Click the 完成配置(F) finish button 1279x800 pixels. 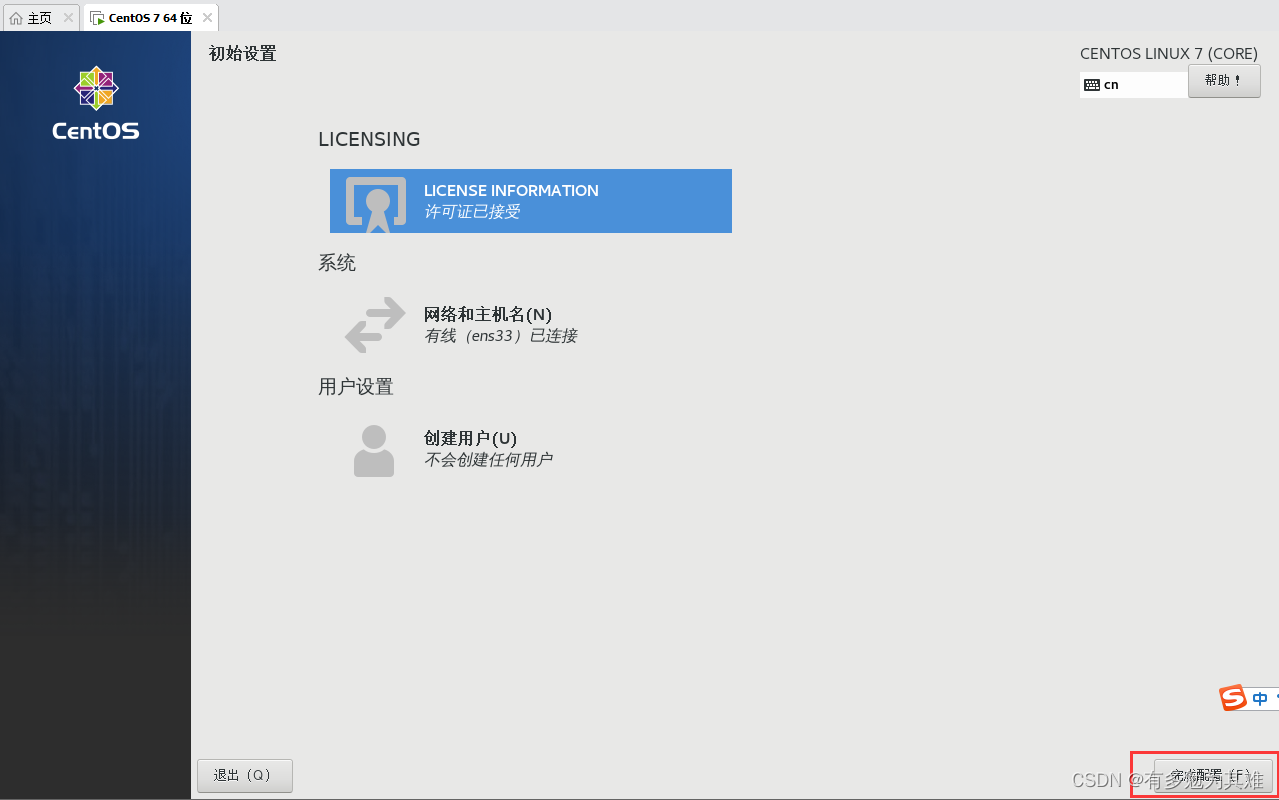point(1213,775)
